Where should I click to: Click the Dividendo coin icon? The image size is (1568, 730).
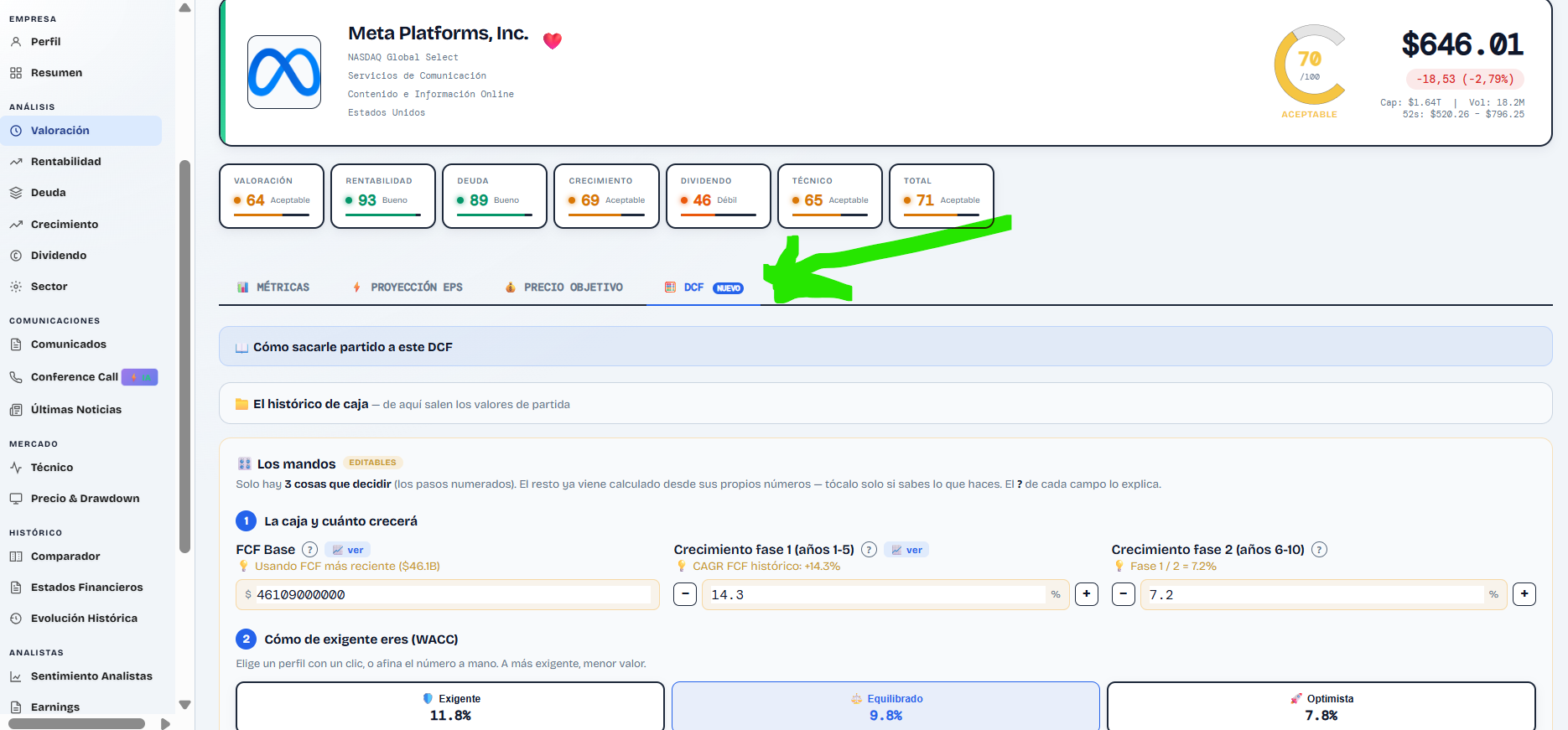tap(16, 256)
